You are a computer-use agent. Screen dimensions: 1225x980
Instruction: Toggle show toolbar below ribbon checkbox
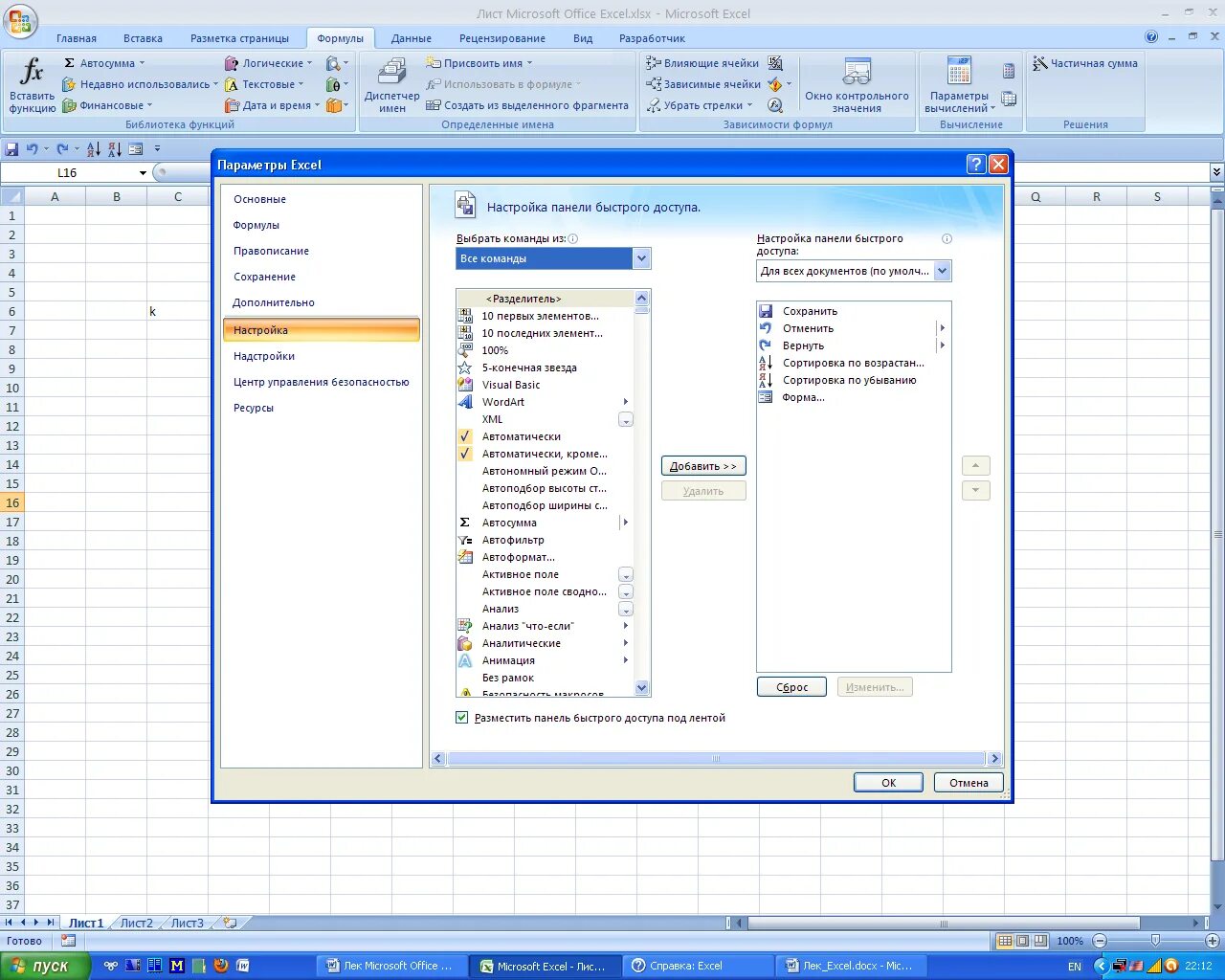tap(462, 718)
